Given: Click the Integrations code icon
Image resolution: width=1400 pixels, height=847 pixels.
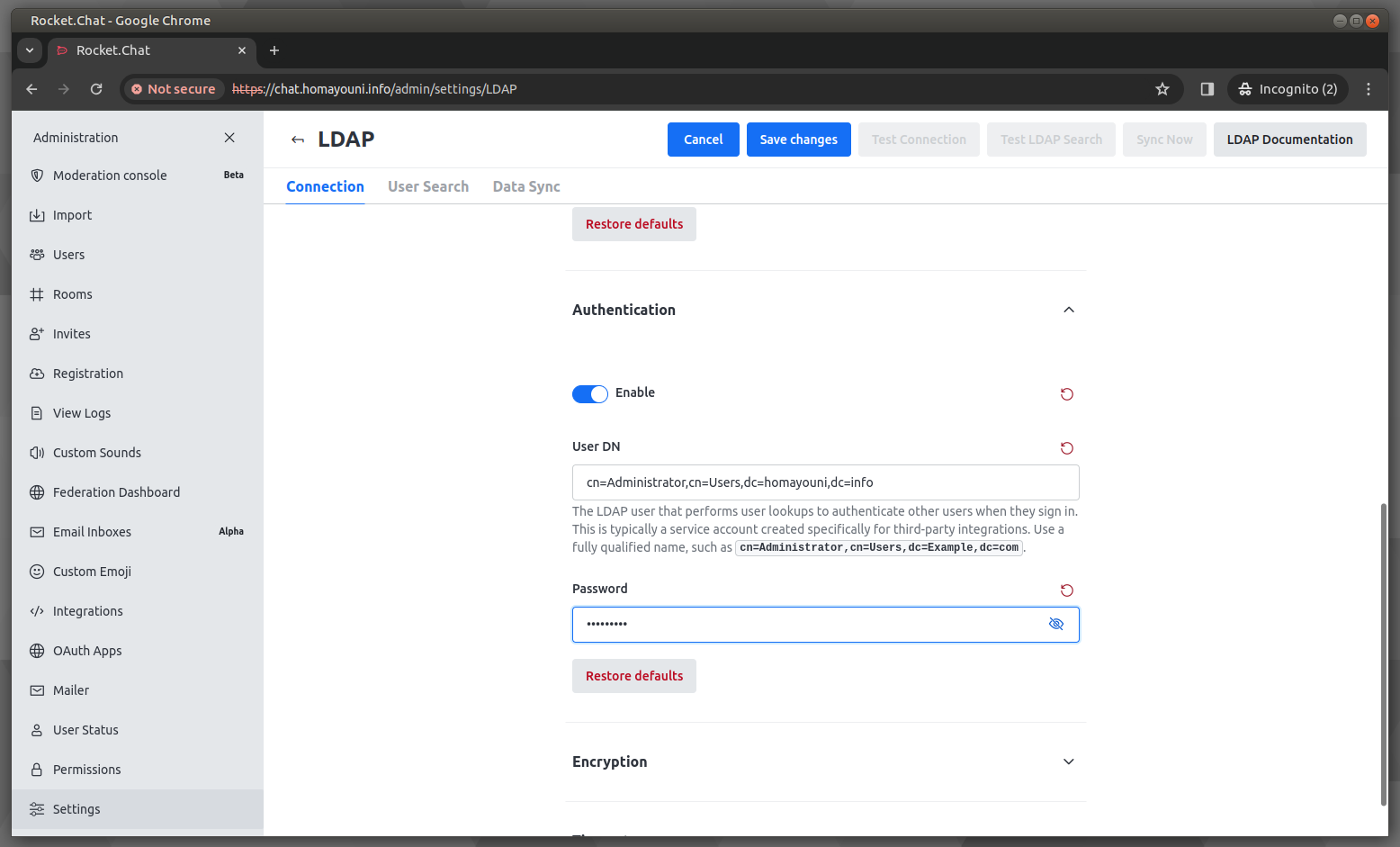Looking at the screenshot, I should [37, 611].
